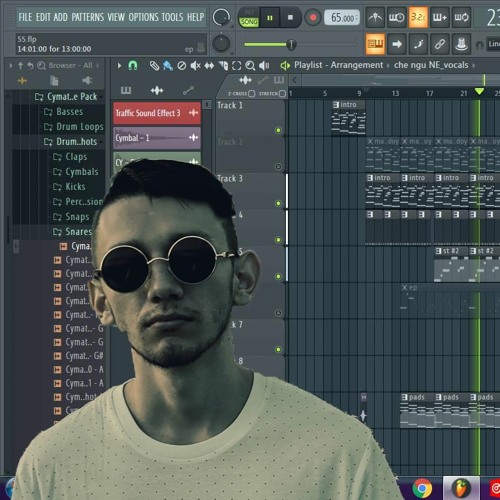Open the OPTIONS menu
Image resolution: width=500 pixels, height=500 pixels.
pos(143,17)
